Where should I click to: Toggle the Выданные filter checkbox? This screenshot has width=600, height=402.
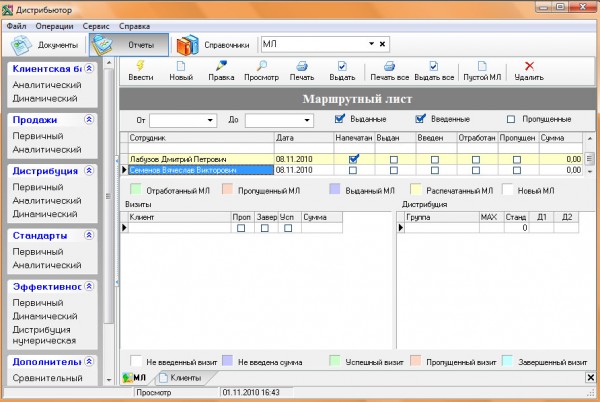pyautogui.click(x=341, y=119)
